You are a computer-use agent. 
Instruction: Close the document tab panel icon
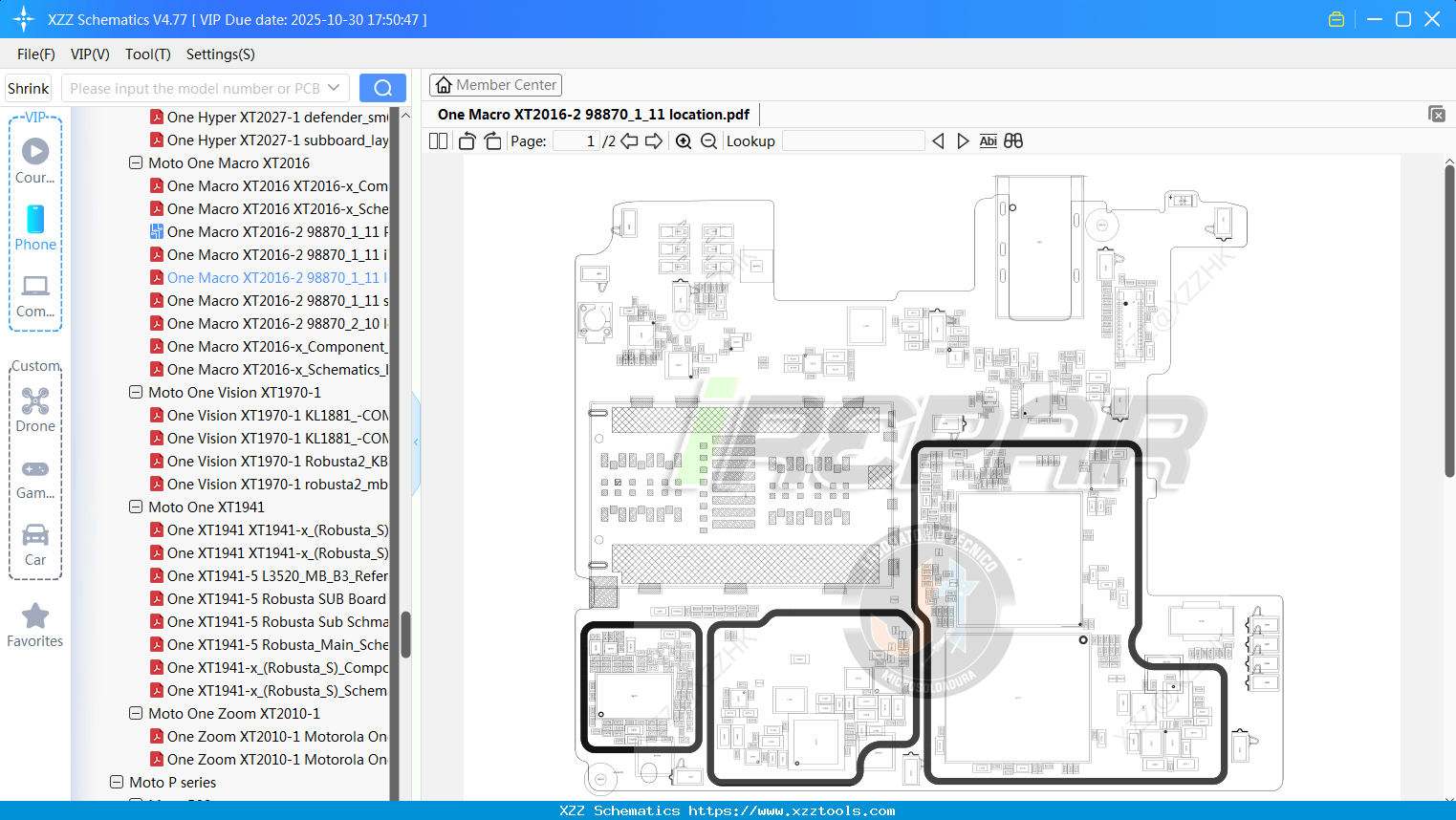[1437, 114]
